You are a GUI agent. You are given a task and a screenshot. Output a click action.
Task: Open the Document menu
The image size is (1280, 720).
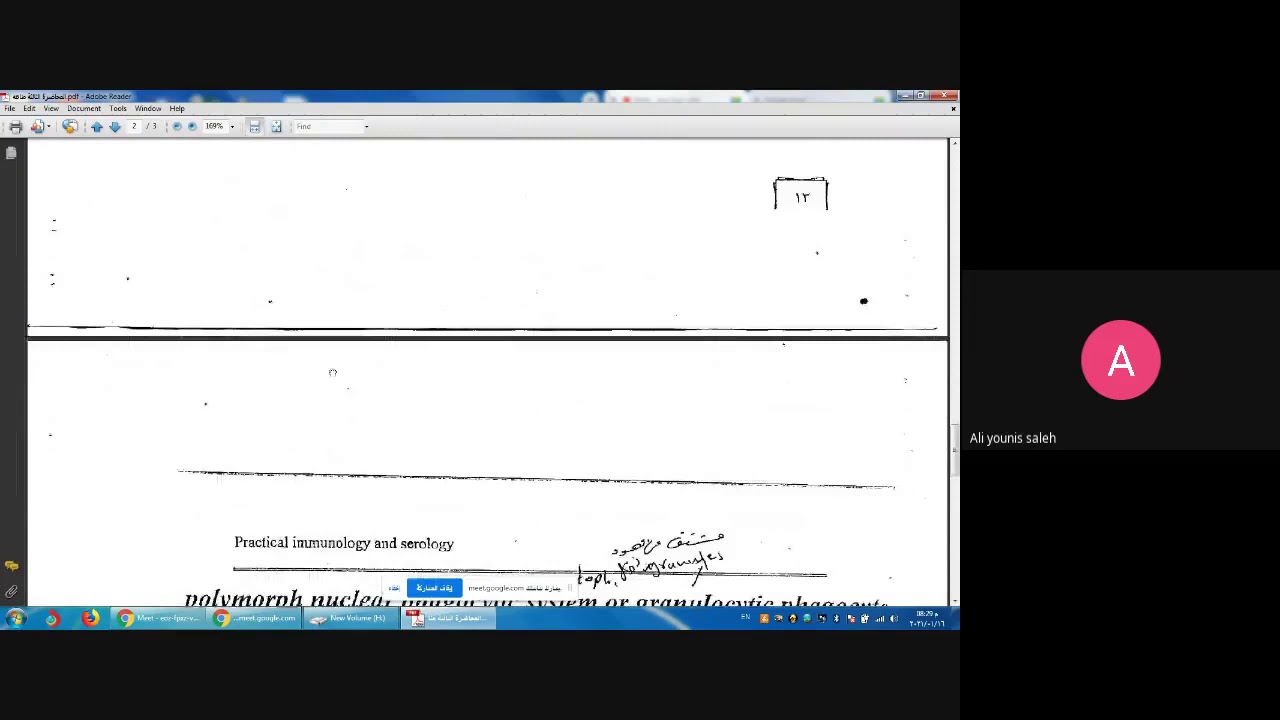84,108
